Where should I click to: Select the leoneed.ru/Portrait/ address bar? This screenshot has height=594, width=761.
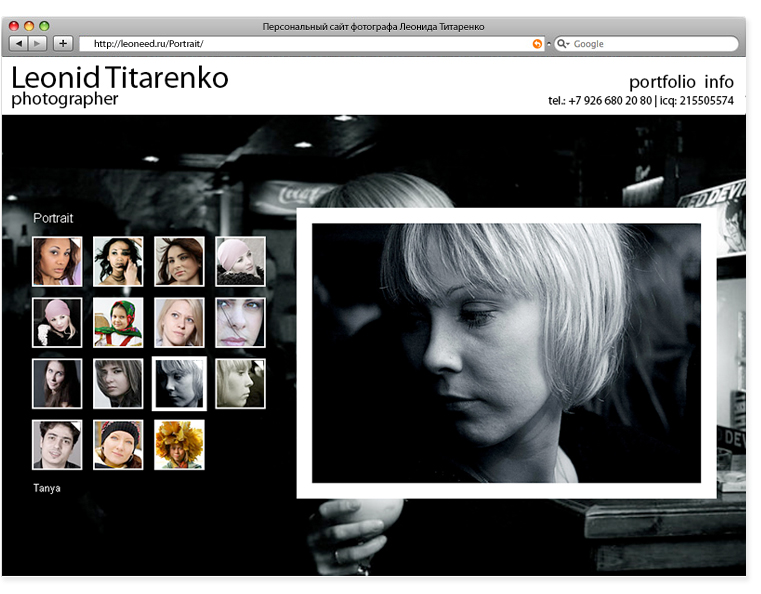coord(300,44)
